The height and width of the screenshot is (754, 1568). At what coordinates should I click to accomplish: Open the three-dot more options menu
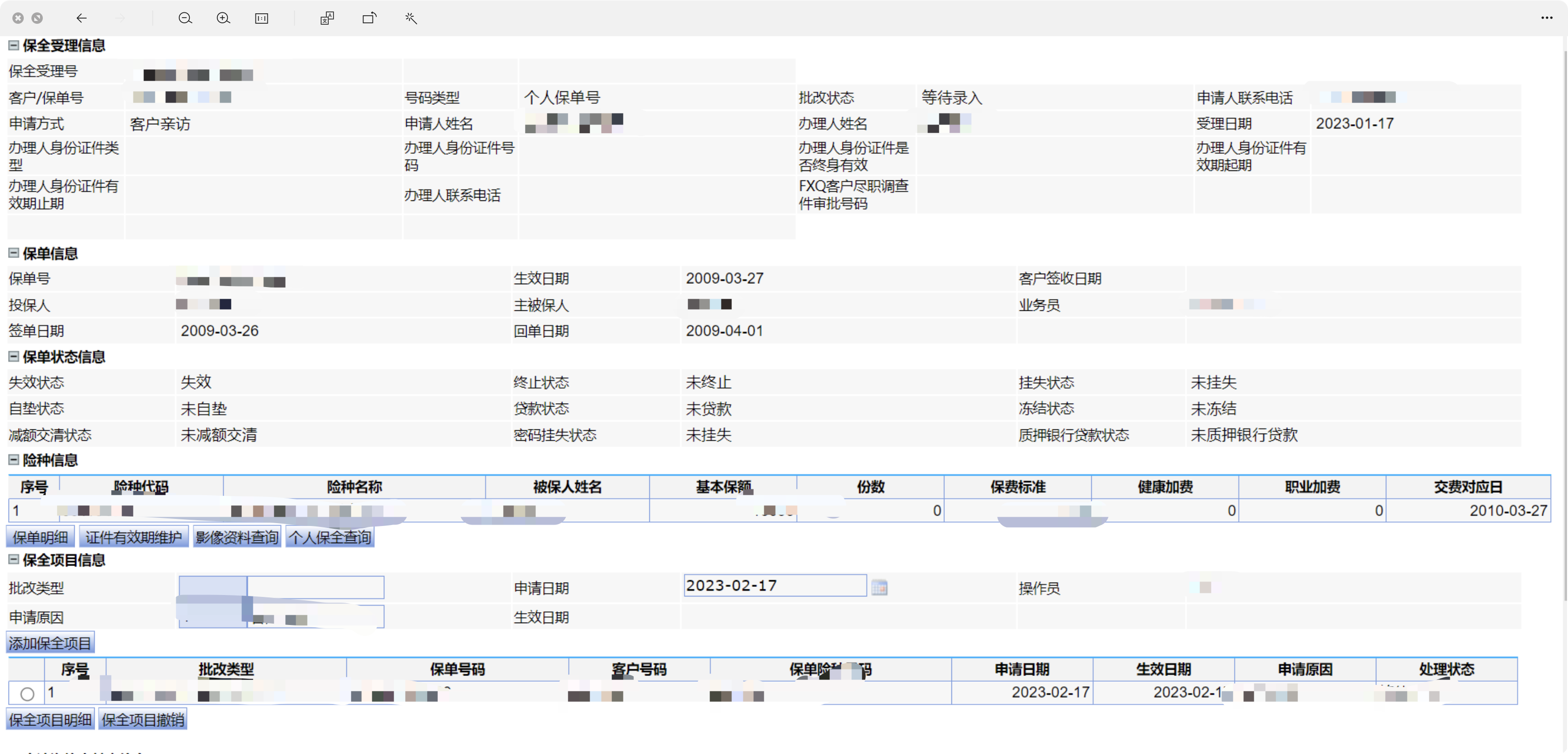coord(1547,18)
